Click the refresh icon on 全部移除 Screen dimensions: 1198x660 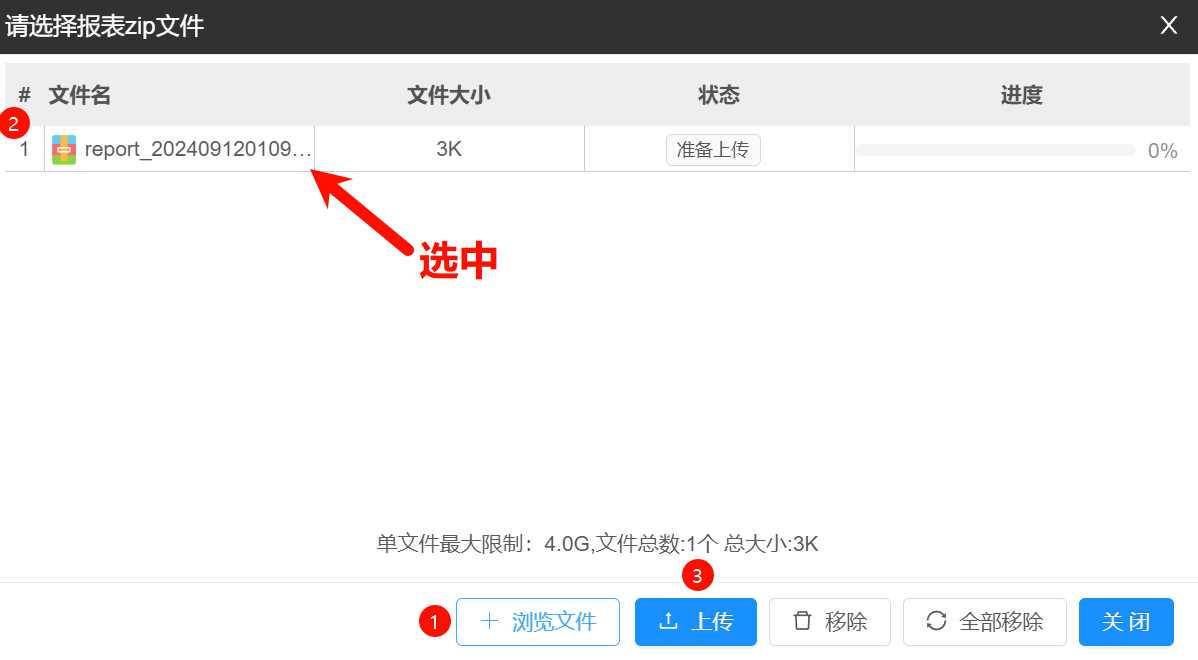pos(936,622)
